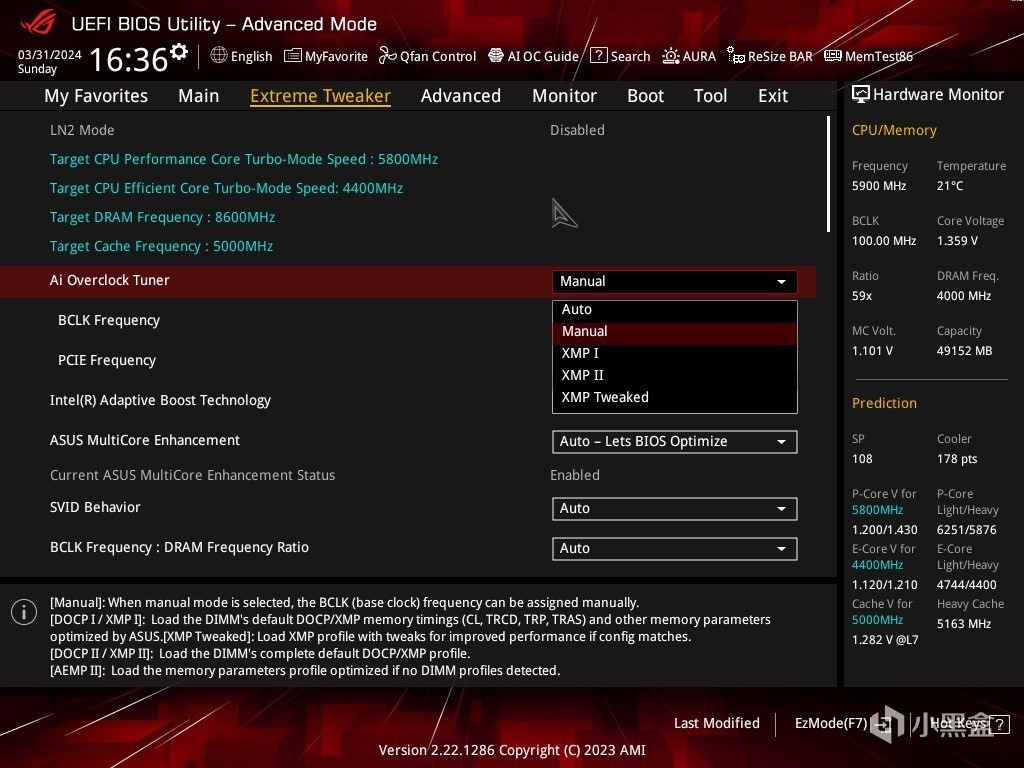Viewport: 1024px width, 768px height.
Task: Click Last Modified button
Action: (x=716, y=724)
